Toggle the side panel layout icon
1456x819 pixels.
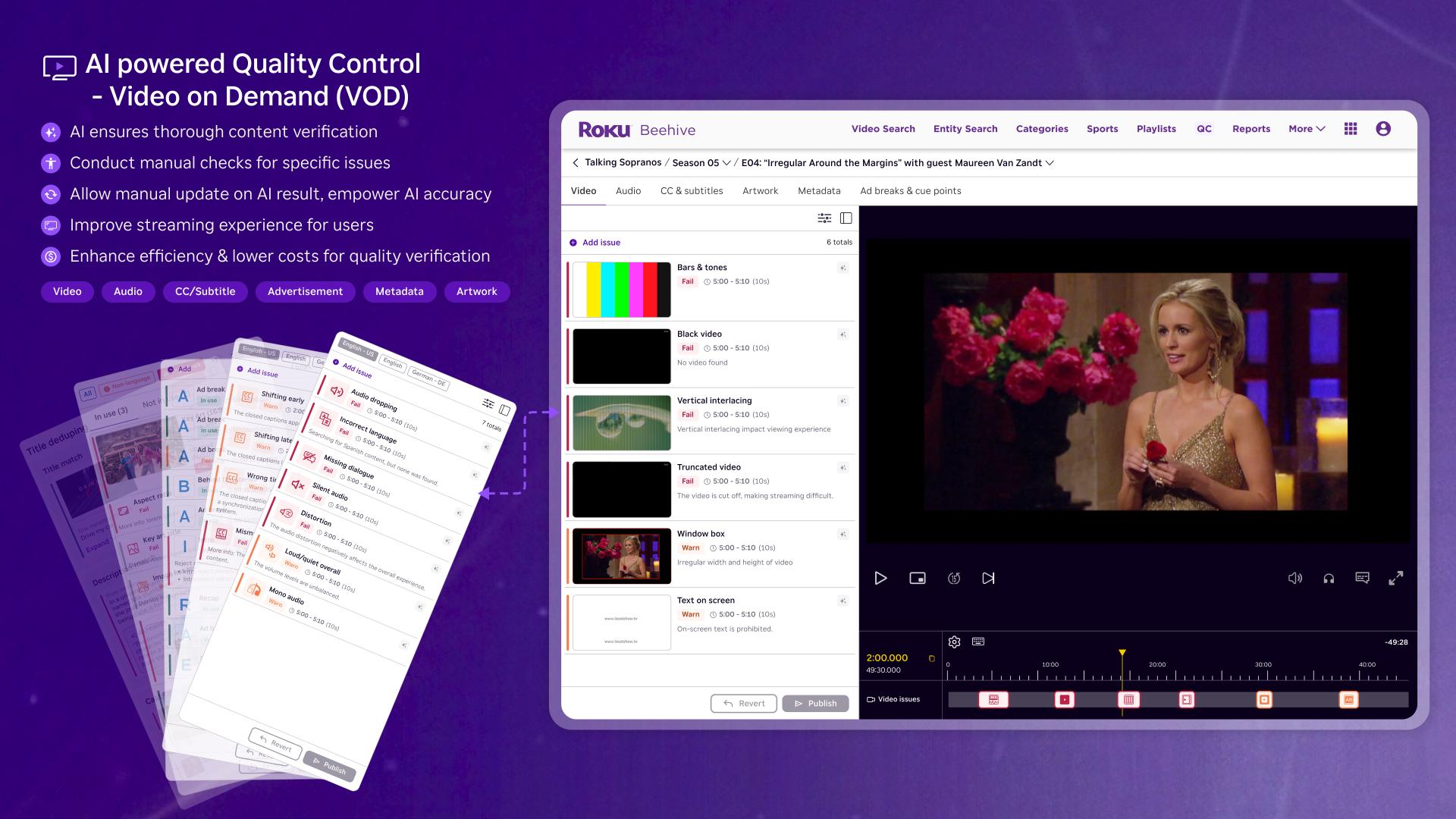pyautogui.click(x=845, y=218)
